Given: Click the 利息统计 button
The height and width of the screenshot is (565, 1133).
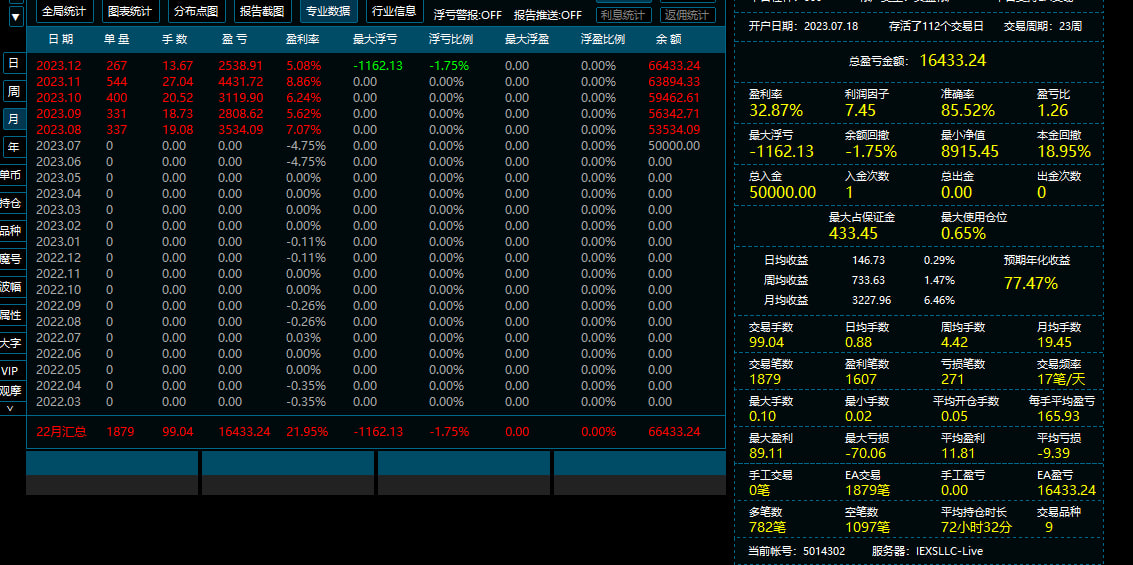Looking at the screenshot, I should coord(624,15).
